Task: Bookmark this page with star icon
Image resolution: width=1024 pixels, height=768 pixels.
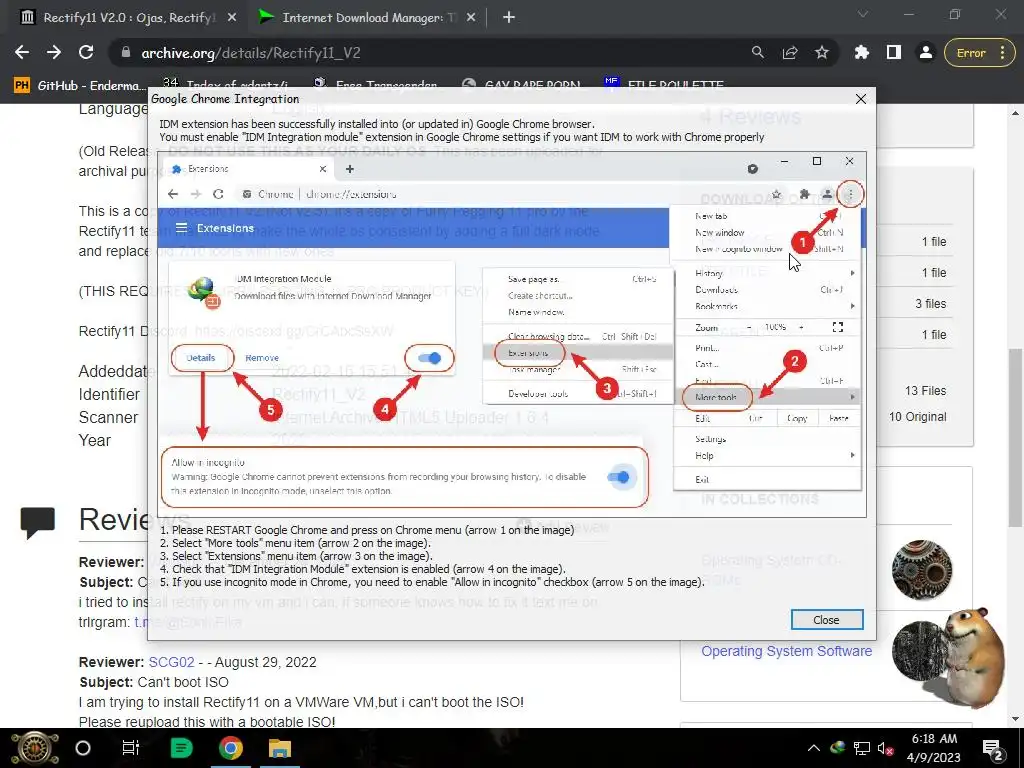Action: tap(822, 53)
